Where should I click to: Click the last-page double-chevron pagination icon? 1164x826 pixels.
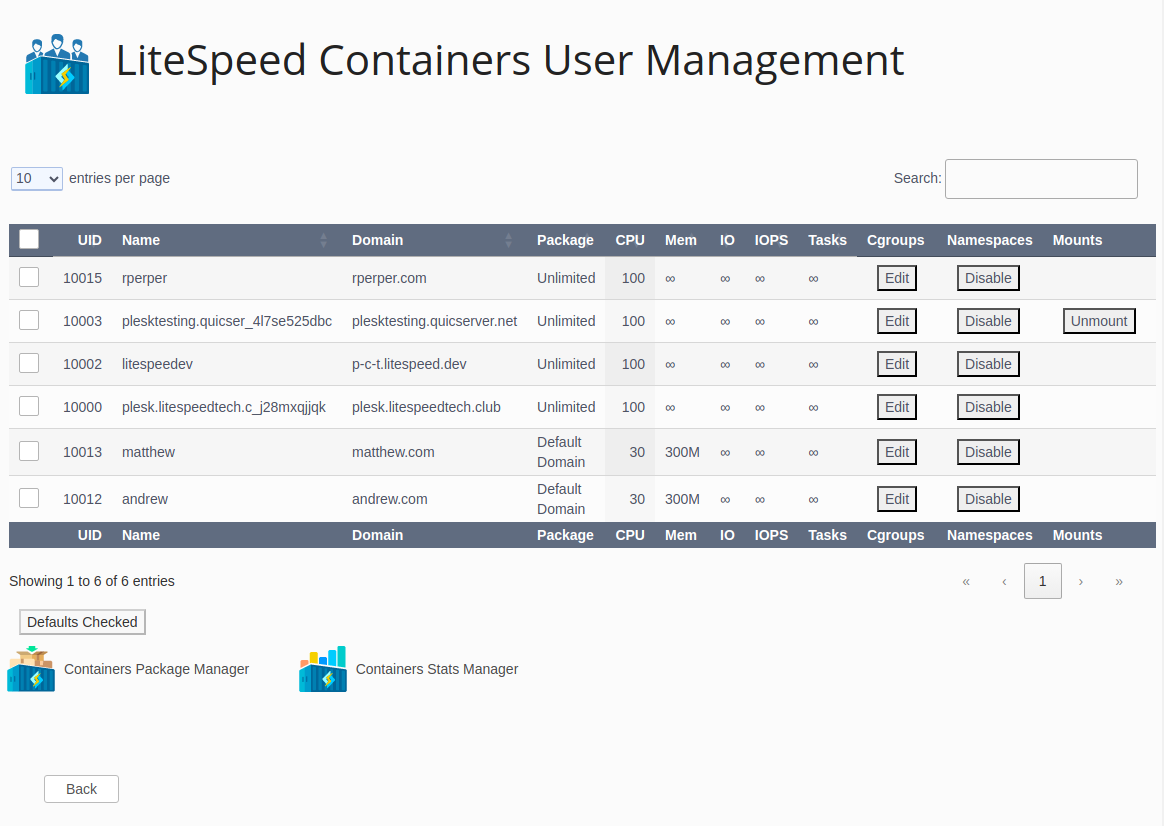click(1119, 581)
